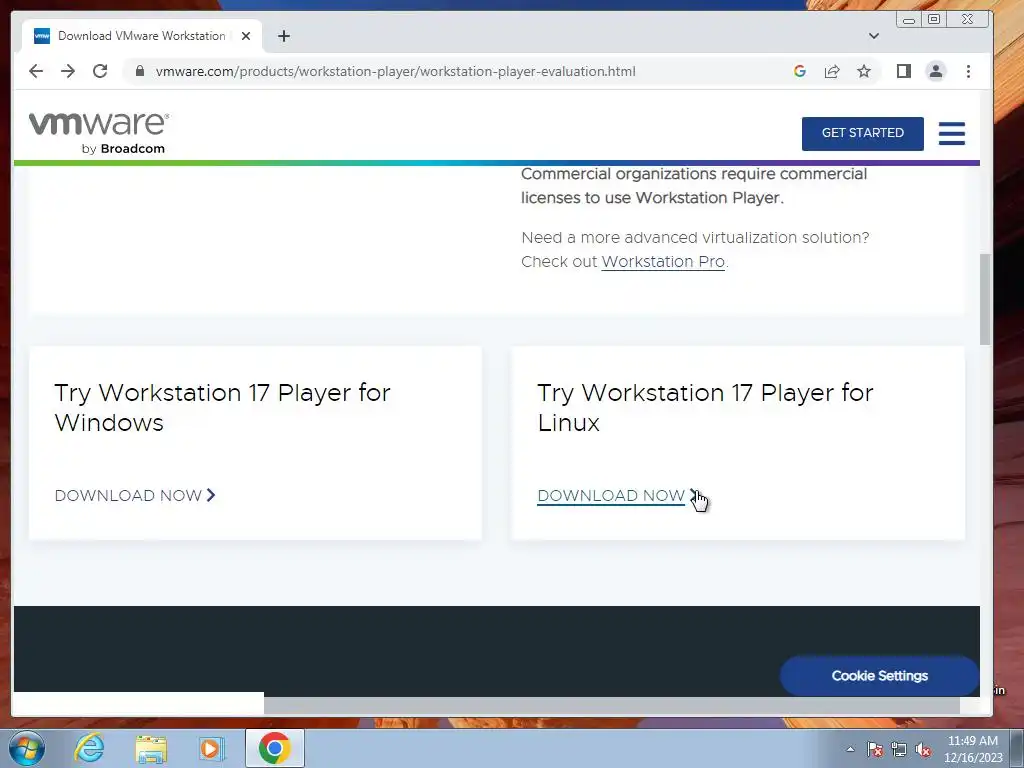Go back to the previous page

tap(36, 71)
